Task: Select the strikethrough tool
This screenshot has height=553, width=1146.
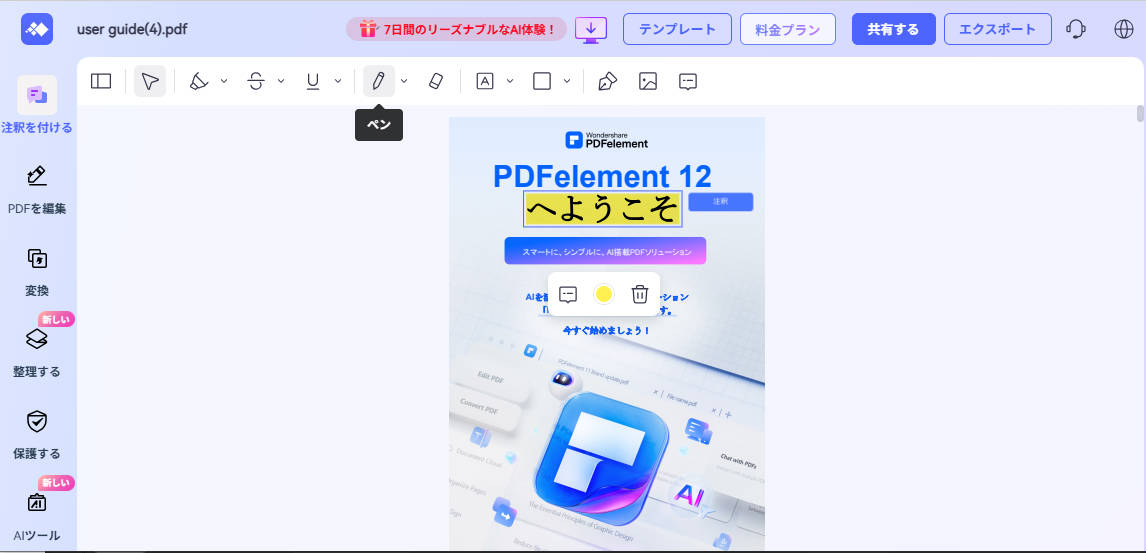Action: pyautogui.click(x=256, y=81)
